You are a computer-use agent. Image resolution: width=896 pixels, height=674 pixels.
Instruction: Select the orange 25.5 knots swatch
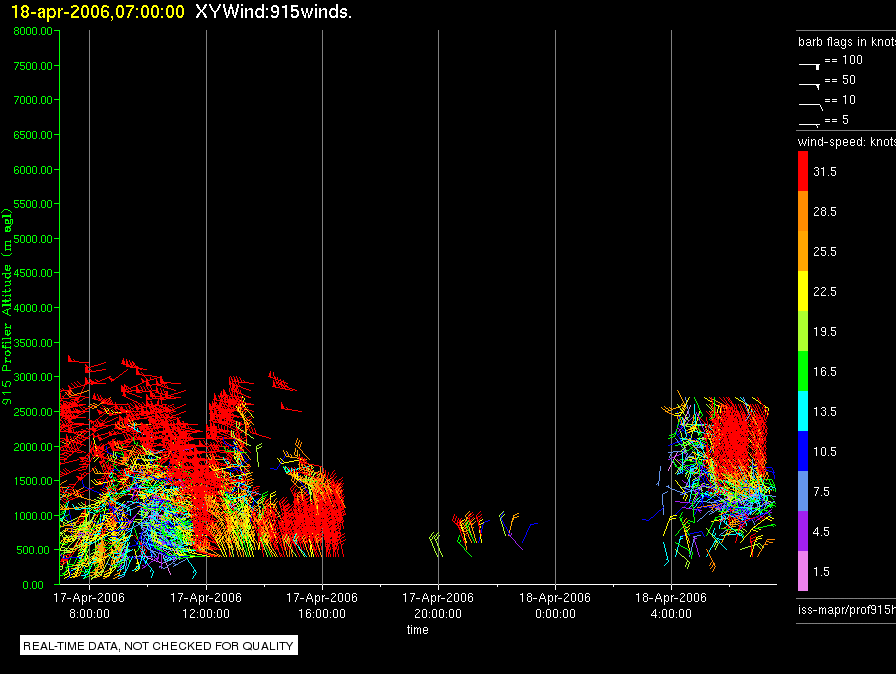(x=803, y=251)
